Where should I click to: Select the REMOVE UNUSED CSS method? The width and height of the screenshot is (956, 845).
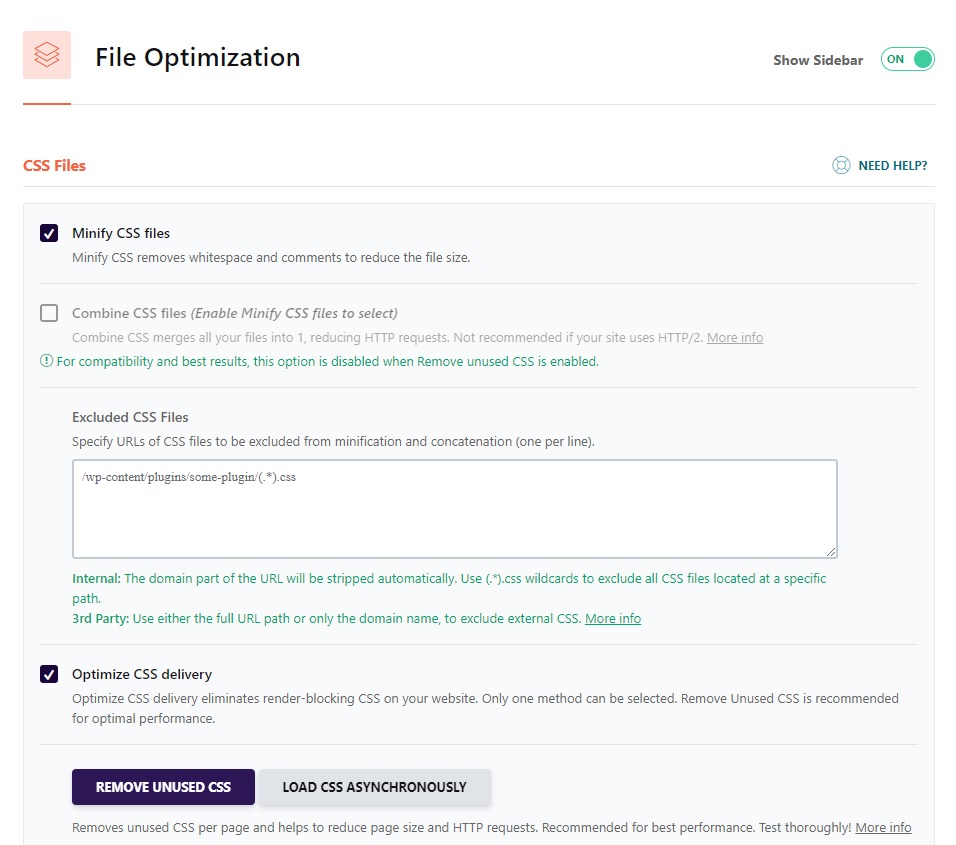pyautogui.click(x=163, y=787)
